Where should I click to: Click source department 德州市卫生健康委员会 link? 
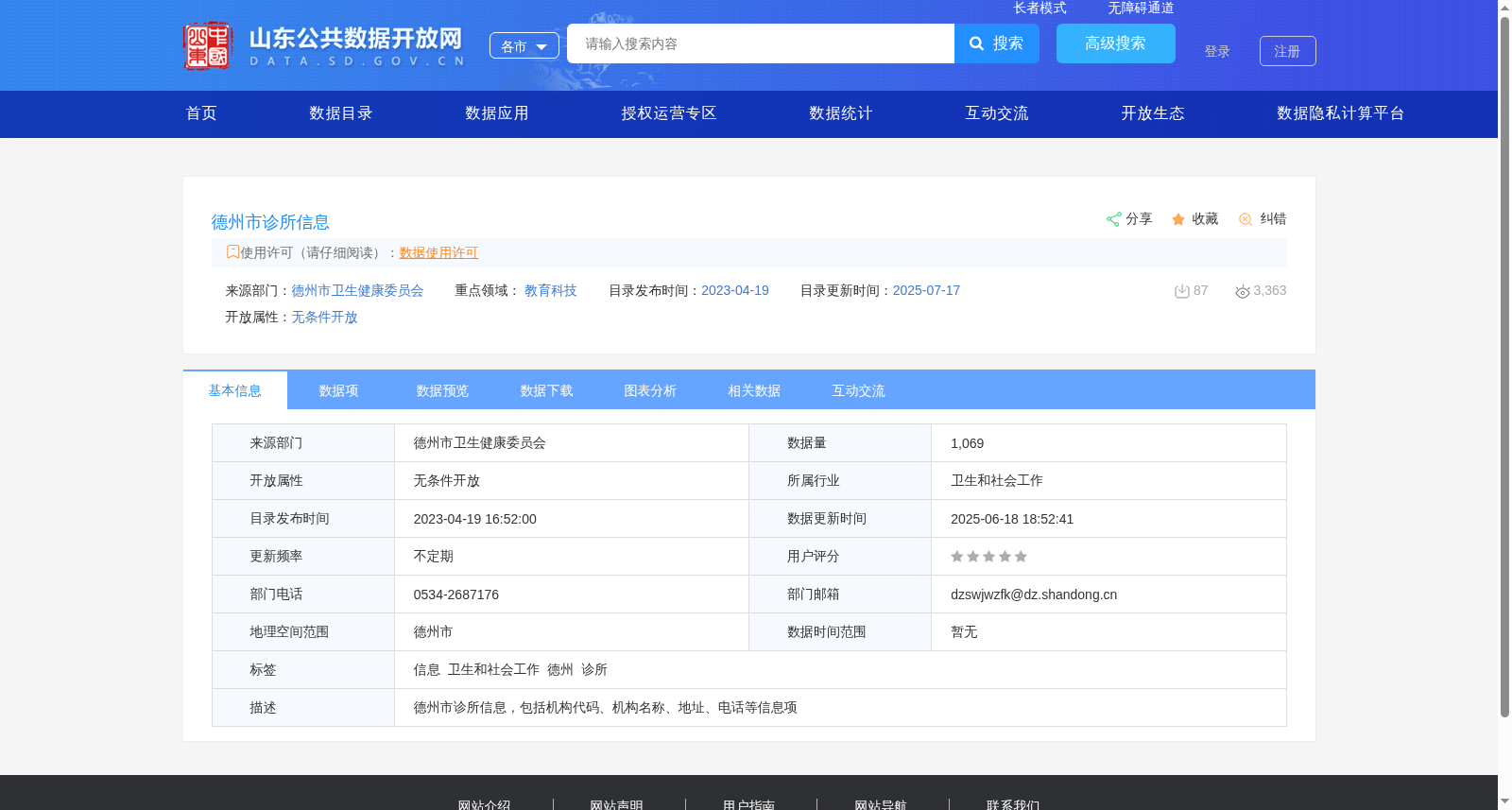pos(357,290)
